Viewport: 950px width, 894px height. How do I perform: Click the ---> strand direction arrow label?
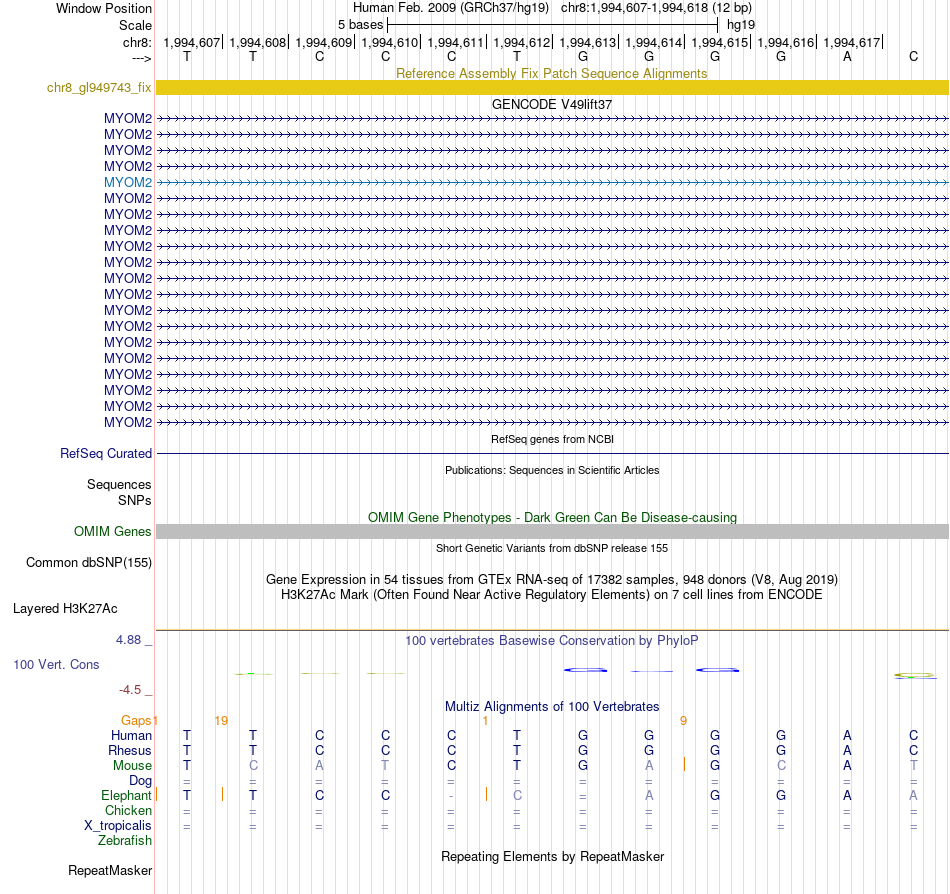click(141, 58)
